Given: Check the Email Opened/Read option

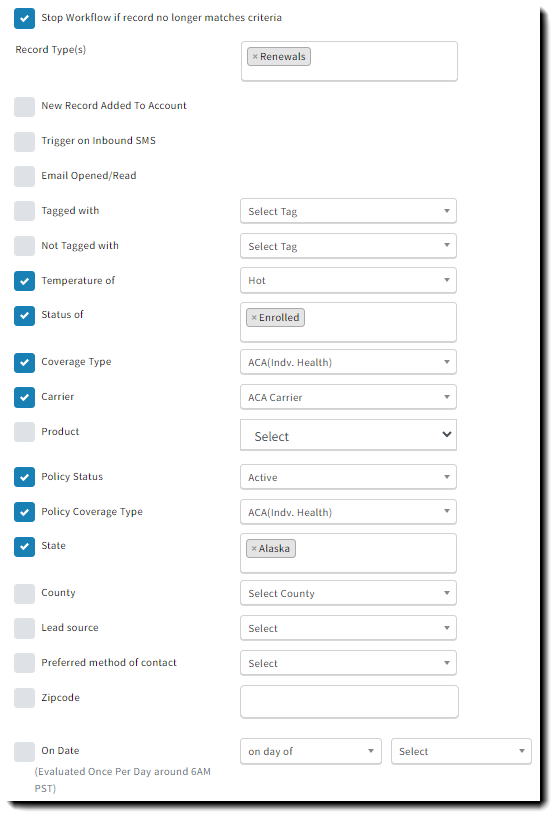Looking at the screenshot, I should (25, 176).
